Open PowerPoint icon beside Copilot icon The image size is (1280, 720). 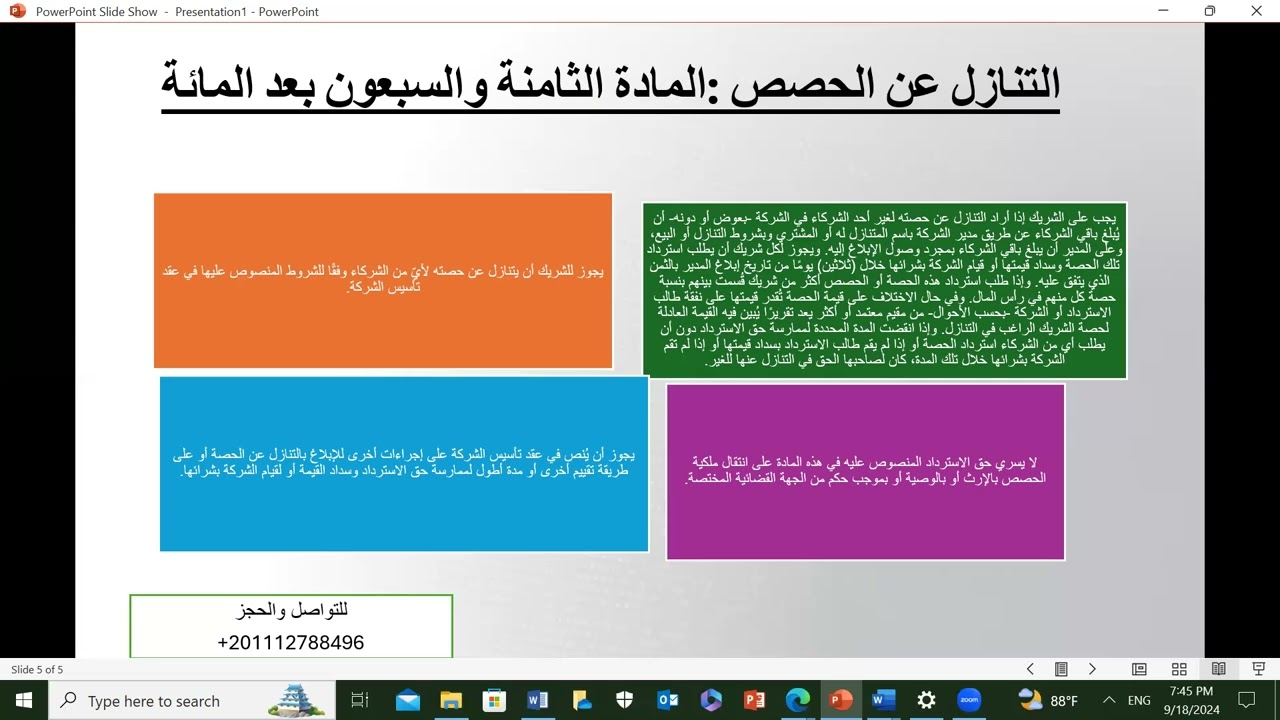tap(754, 700)
